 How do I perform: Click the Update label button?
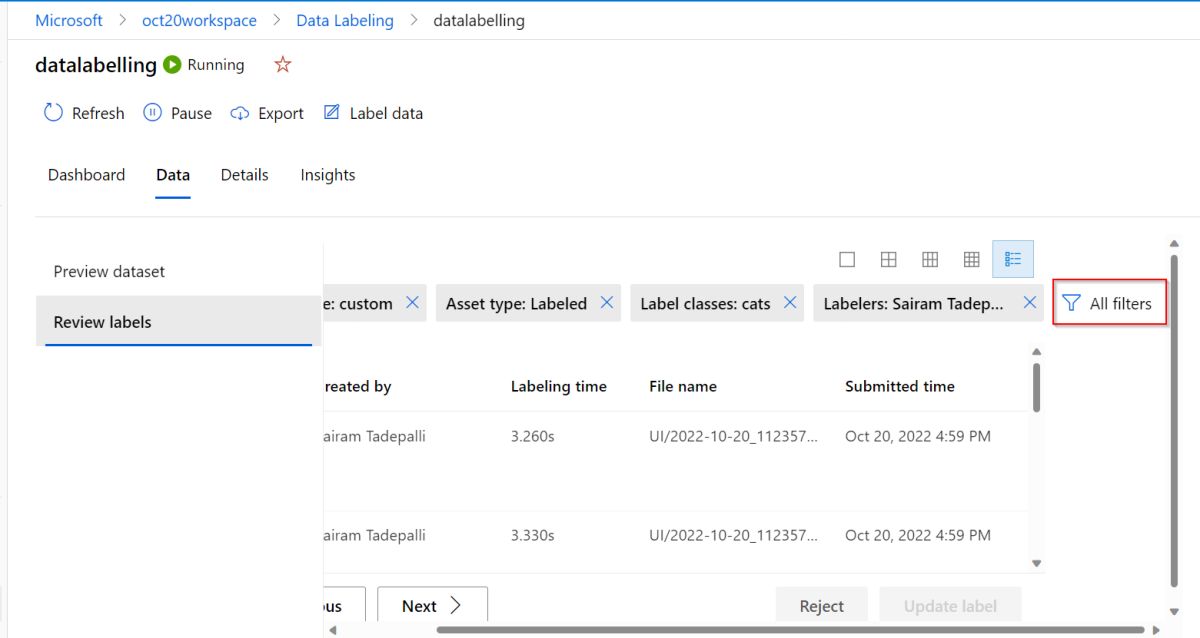point(950,606)
